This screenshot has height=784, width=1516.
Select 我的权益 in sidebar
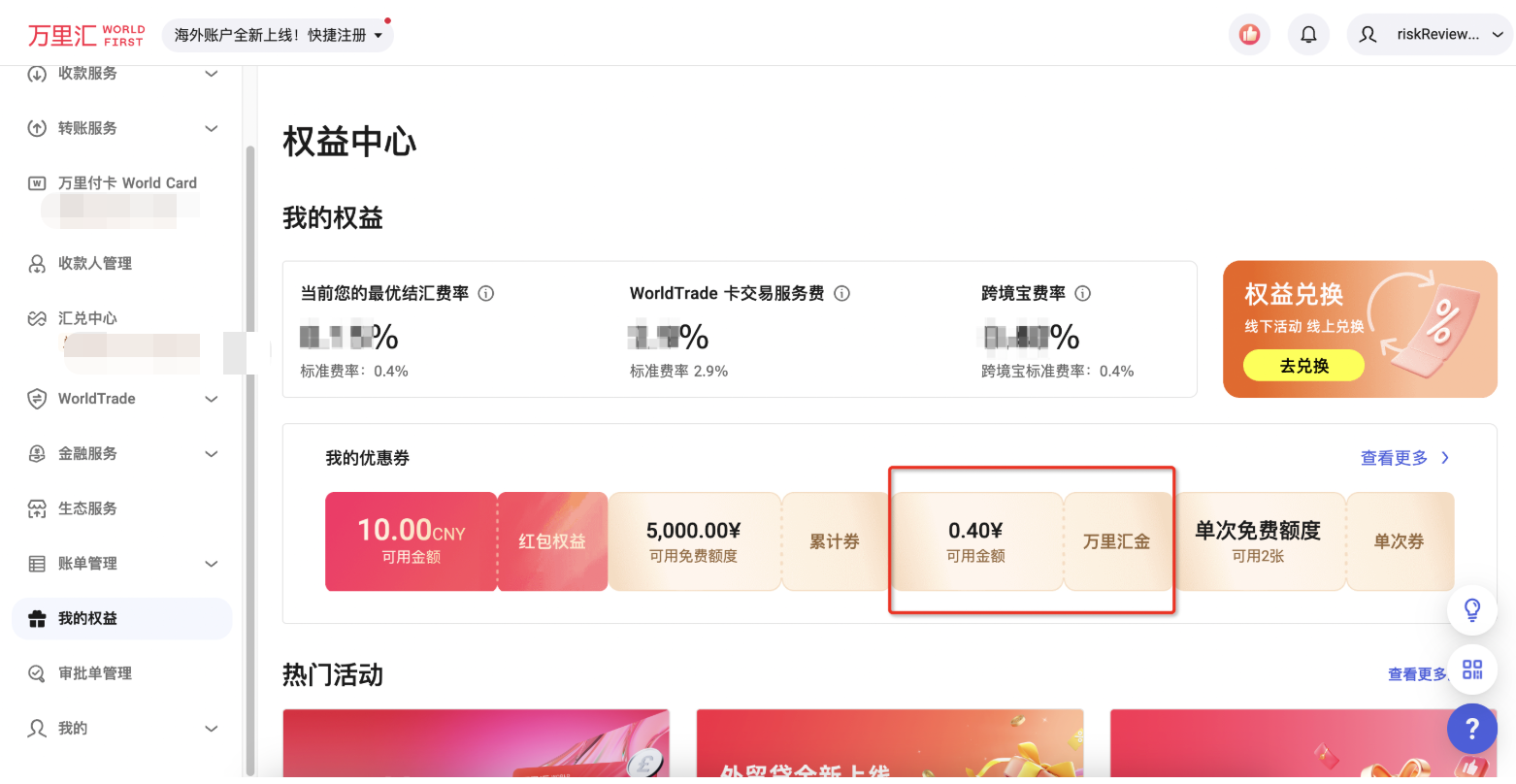click(x=121, y=619)
